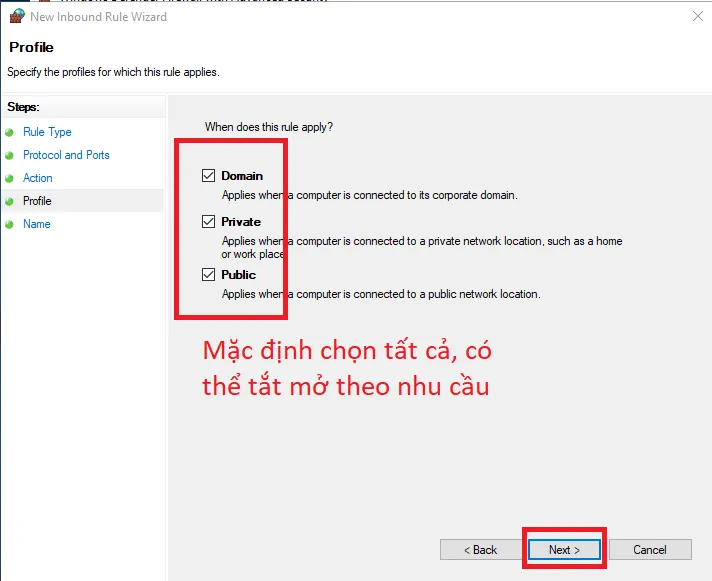Click the Domain label text
This screenshot has height=581, width=712.
pyautogui.click(x=242, y=176)
